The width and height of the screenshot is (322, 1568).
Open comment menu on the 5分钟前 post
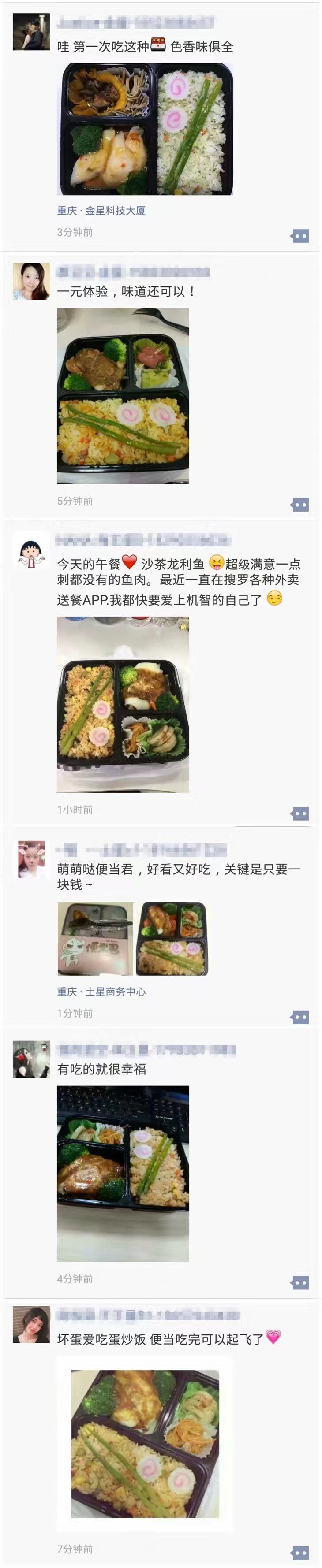[x=300, y=505]
